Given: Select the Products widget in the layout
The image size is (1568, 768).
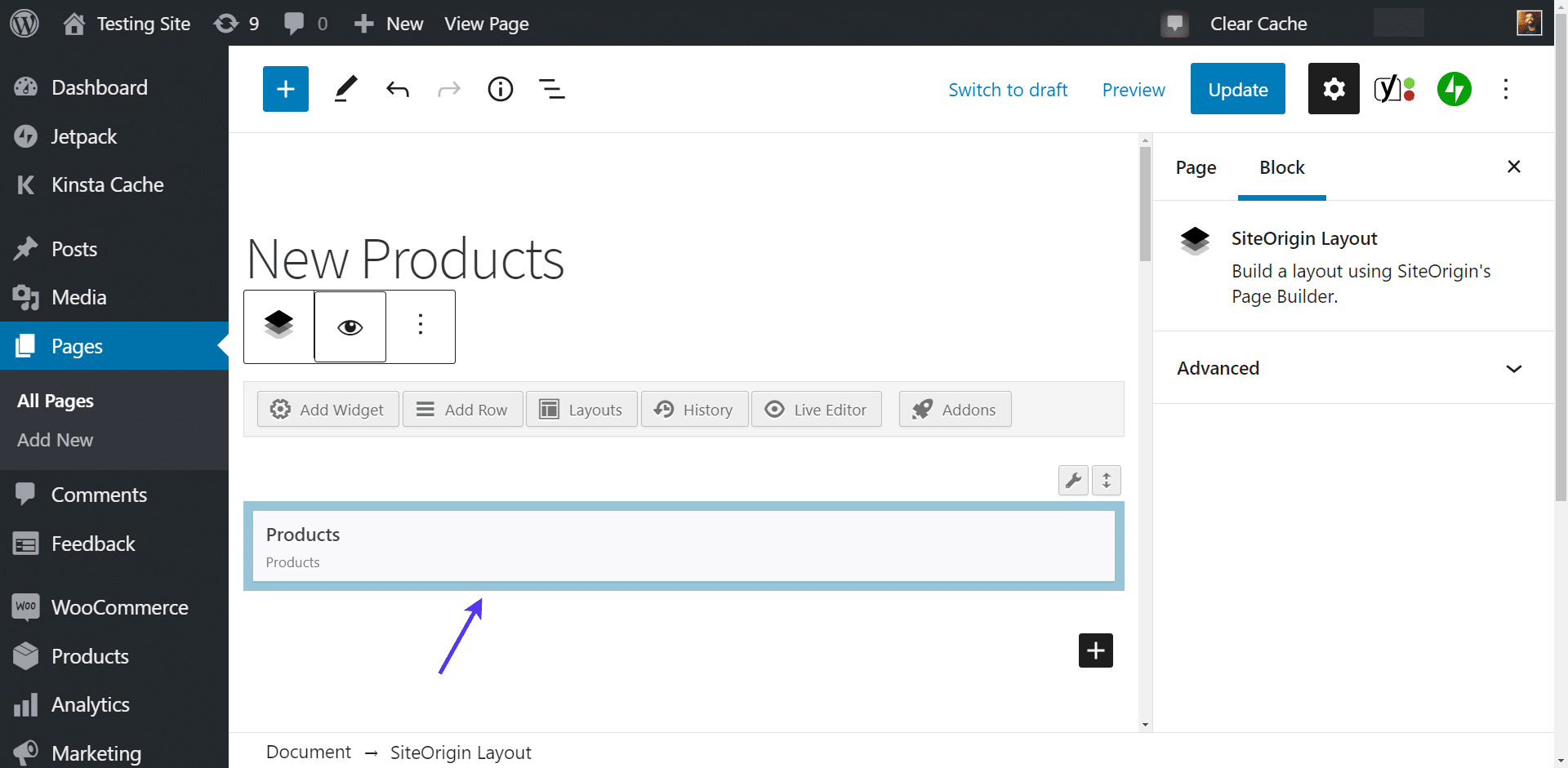Looking at the screenshot, I should (x=683, y=546).
